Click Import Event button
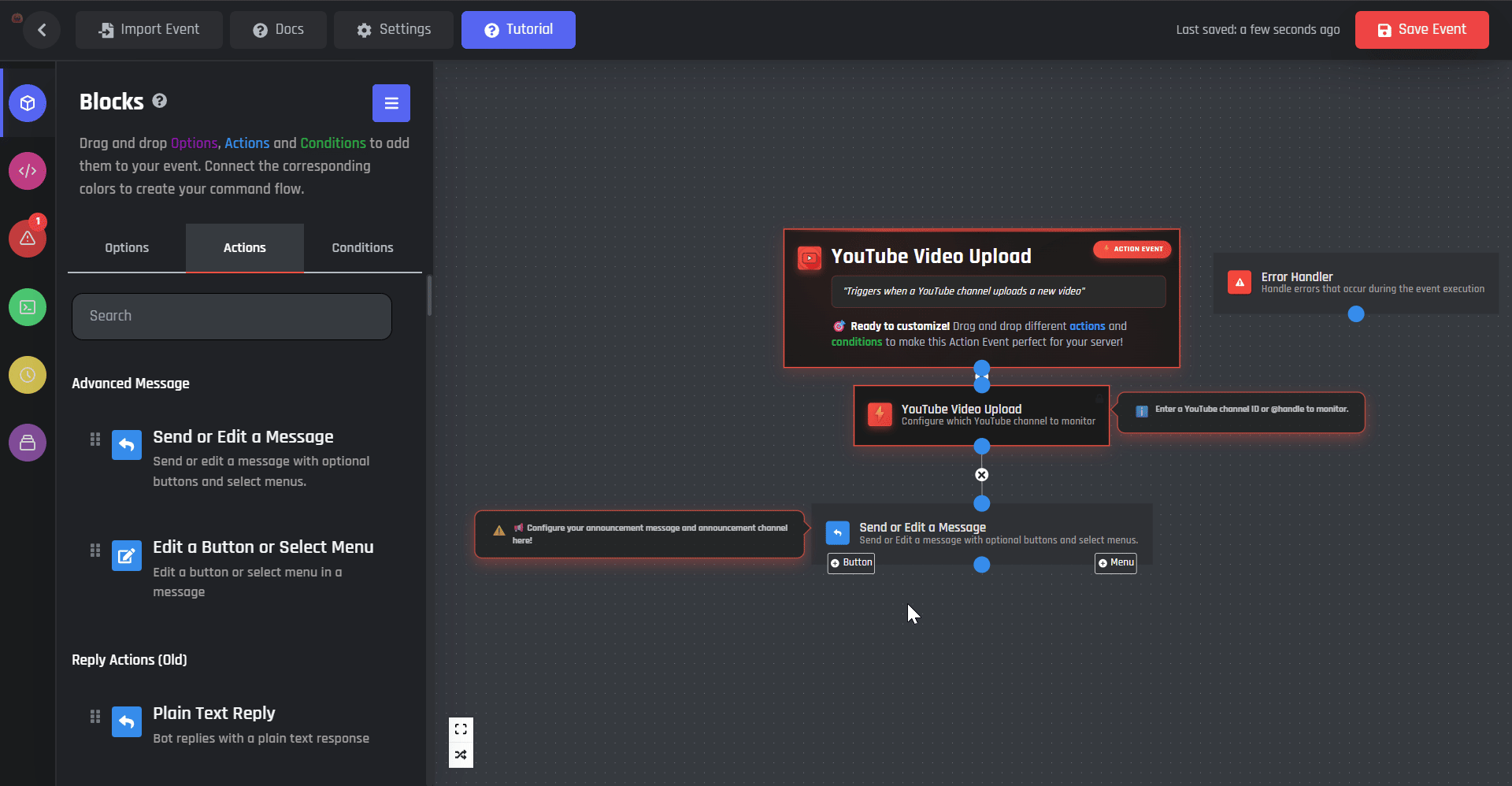Screen dimensions: 1512x786 [149, 30]
